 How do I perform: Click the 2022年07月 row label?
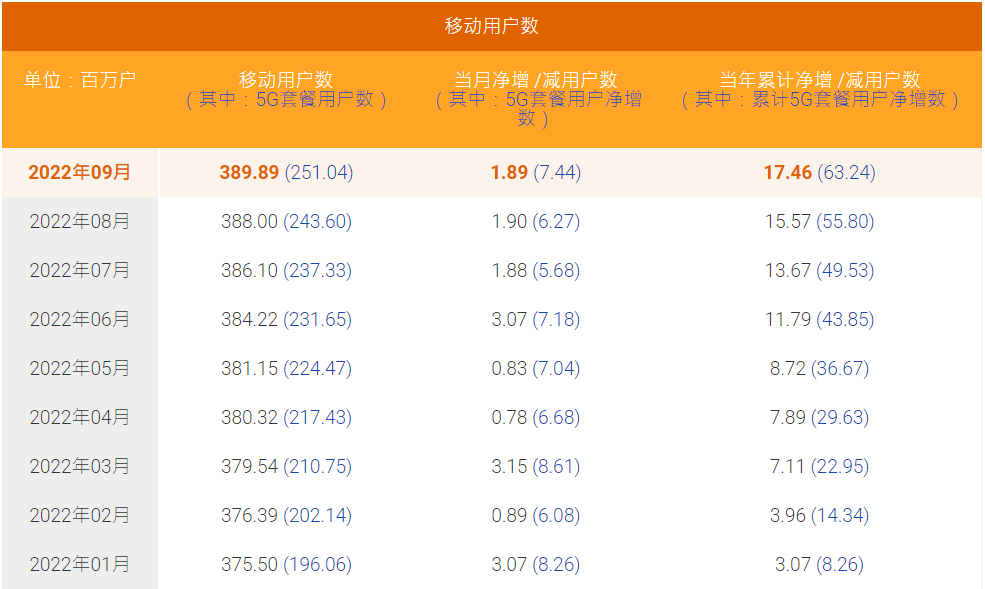pyautogui.click(x=80, y=270)
